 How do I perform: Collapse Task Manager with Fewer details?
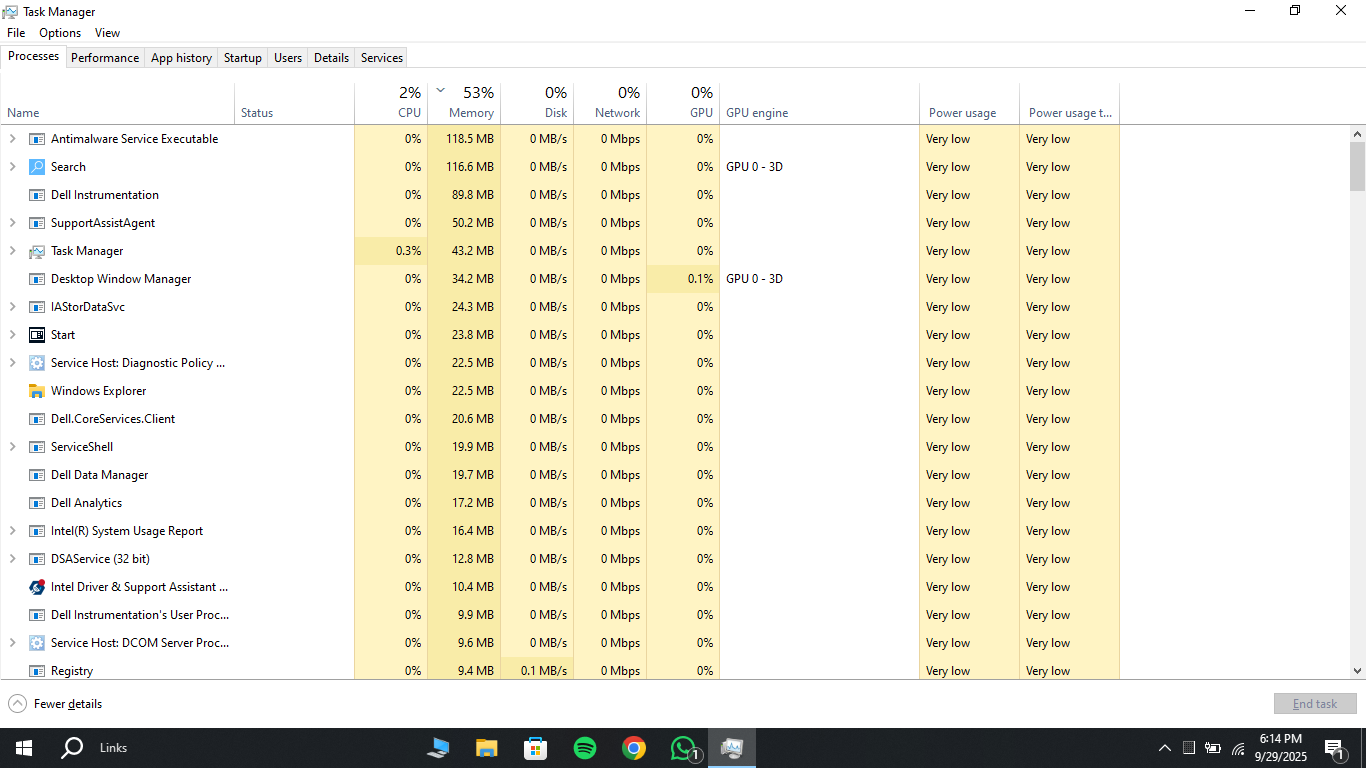(56, 704)
